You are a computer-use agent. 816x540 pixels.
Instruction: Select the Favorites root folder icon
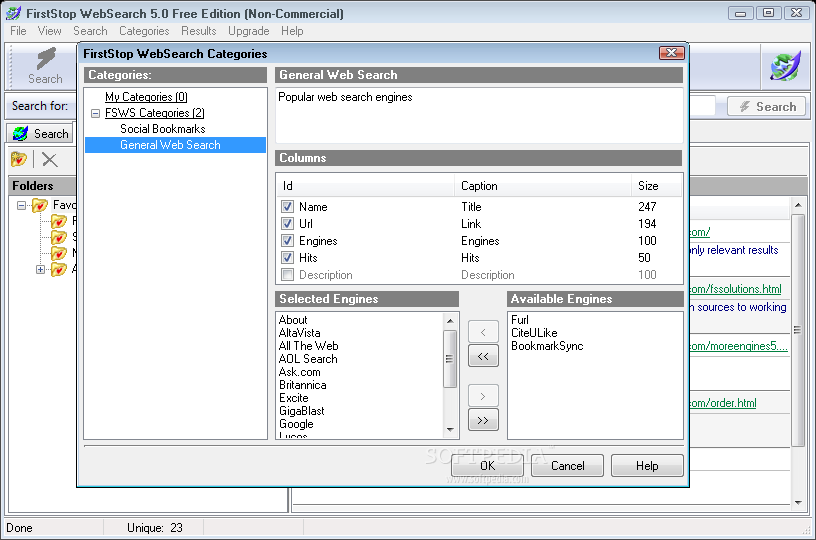click(40, 205)
